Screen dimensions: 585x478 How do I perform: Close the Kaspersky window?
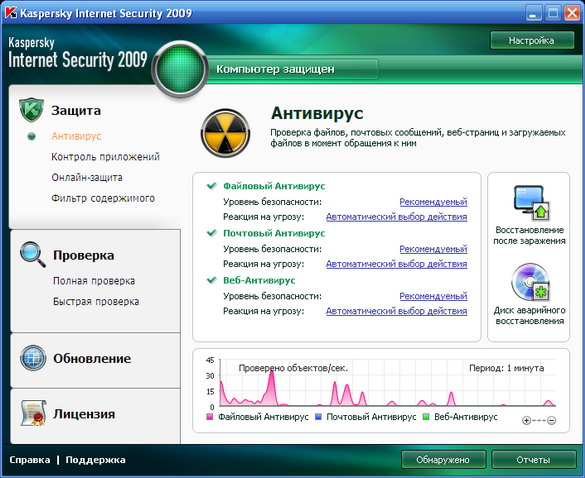[572, 13]
